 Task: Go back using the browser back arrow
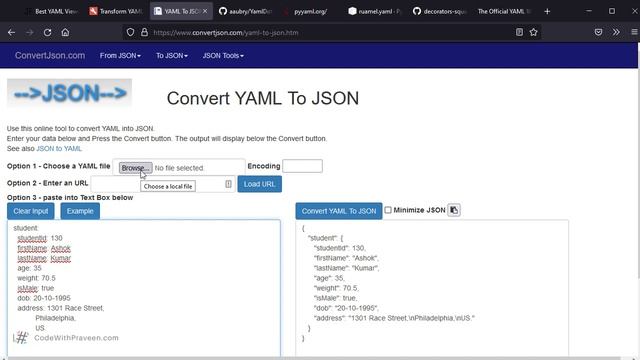click(11, 32)
